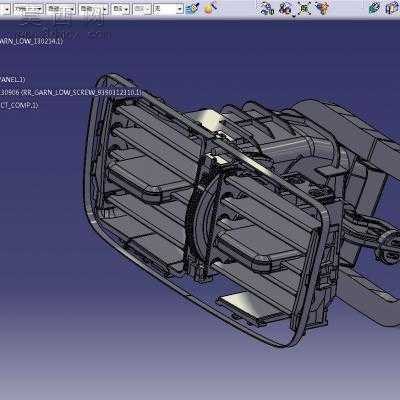Open the fifth combo box before layer field

tap(142, 9)
